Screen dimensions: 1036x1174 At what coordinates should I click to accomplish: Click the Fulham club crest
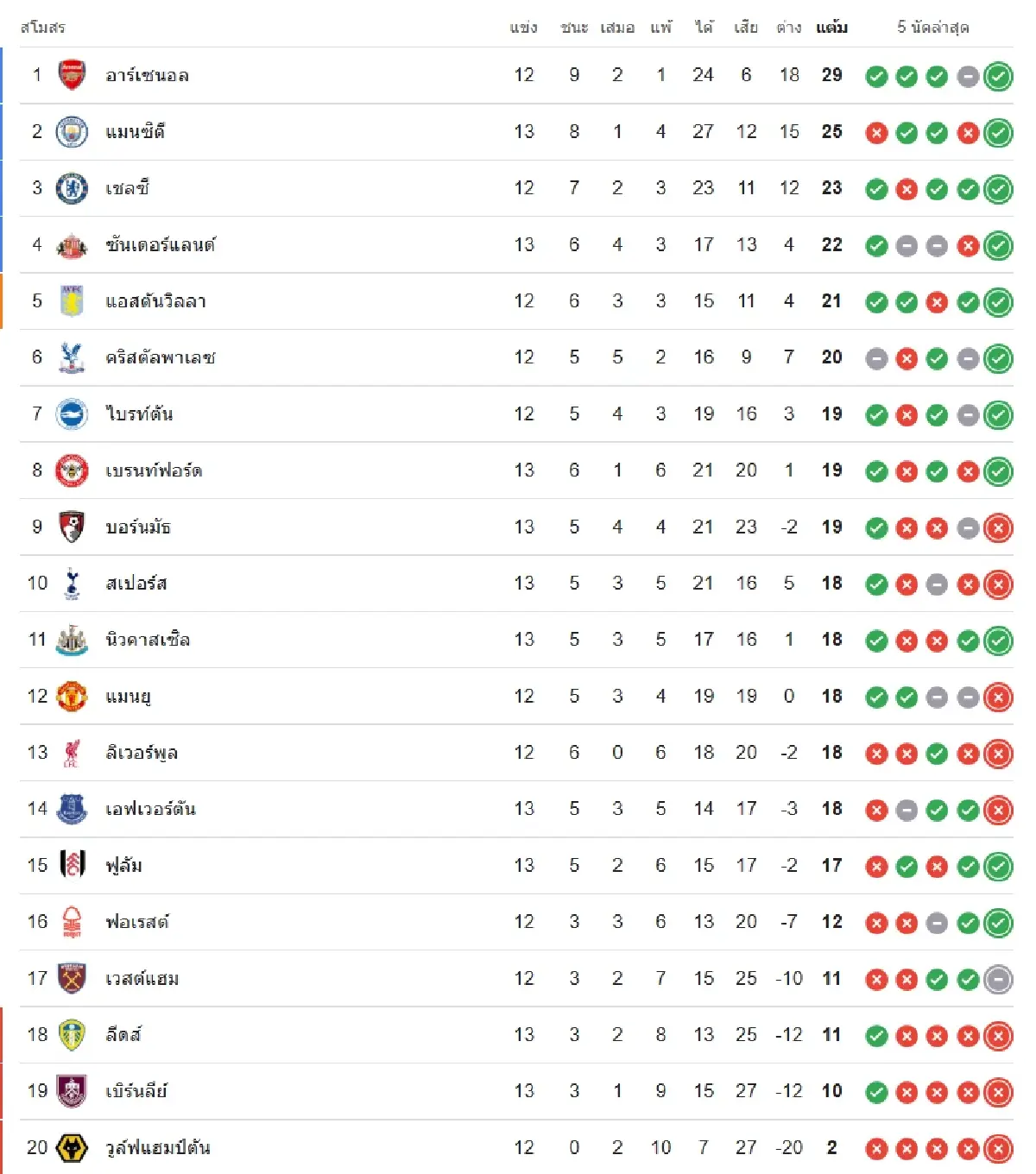[x=72, y=866]
